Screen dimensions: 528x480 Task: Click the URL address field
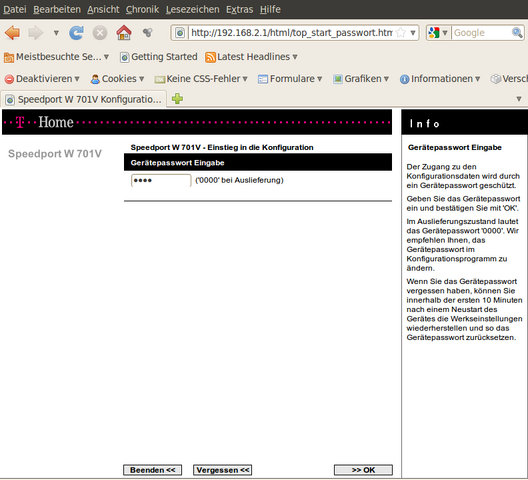pyautogui.click(x=291, y=33)
